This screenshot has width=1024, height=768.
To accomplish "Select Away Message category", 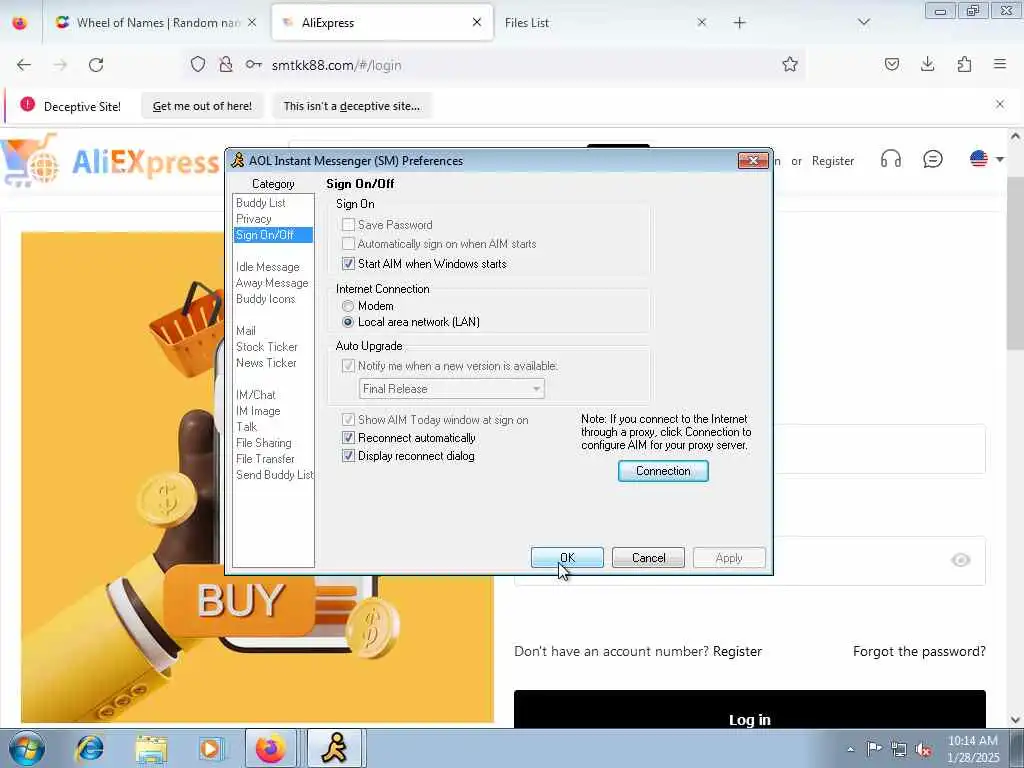I will [x=272, y=283].
